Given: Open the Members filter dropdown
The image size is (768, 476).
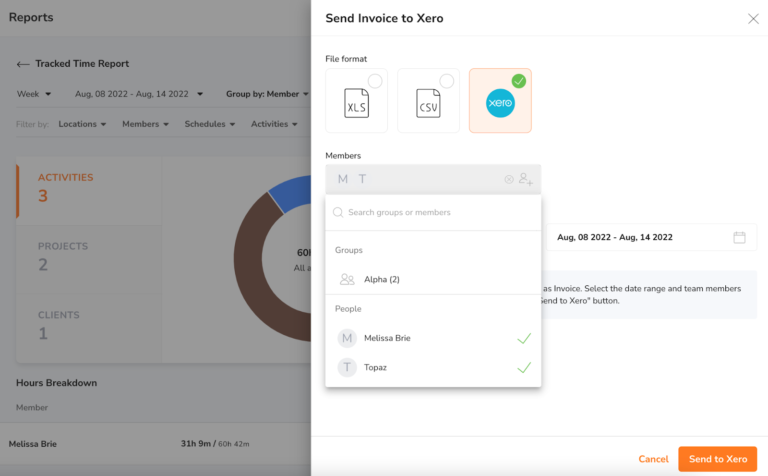Looking at the screenshot, I should (x=145, y=124).
